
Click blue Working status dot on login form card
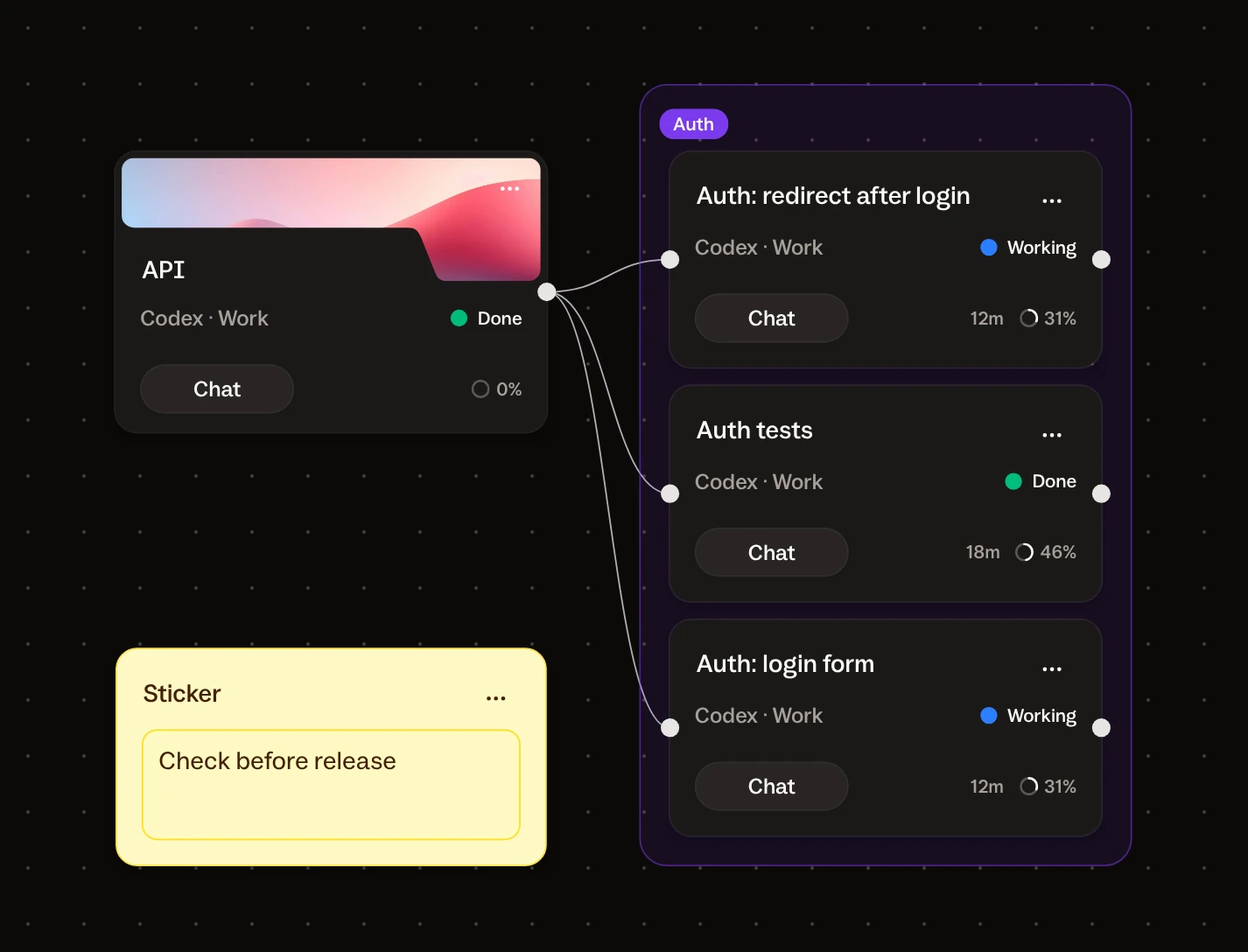pos(989,716)
